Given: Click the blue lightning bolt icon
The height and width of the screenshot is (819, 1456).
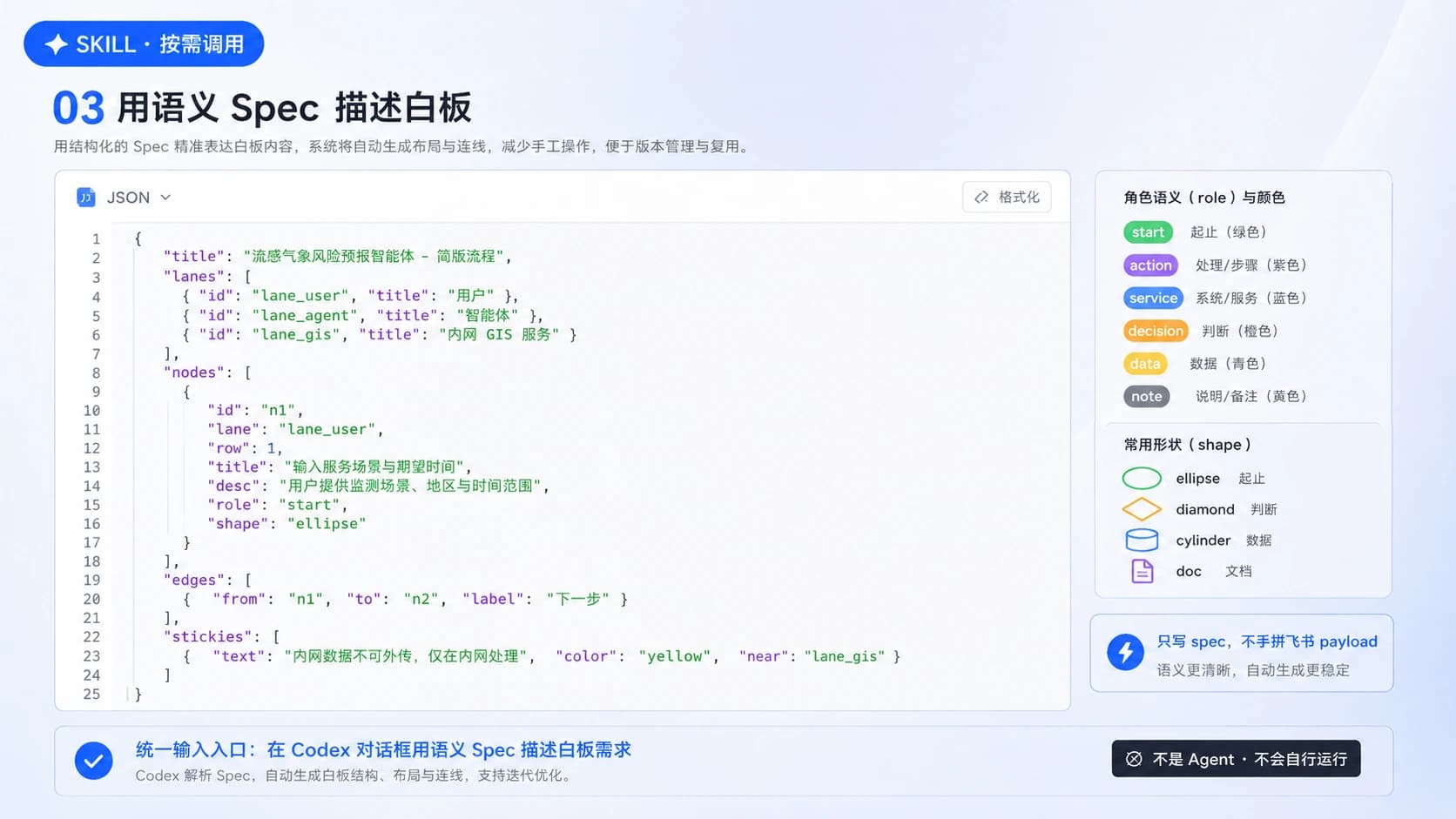Looking at the screenshot, I should point(1125,652).
